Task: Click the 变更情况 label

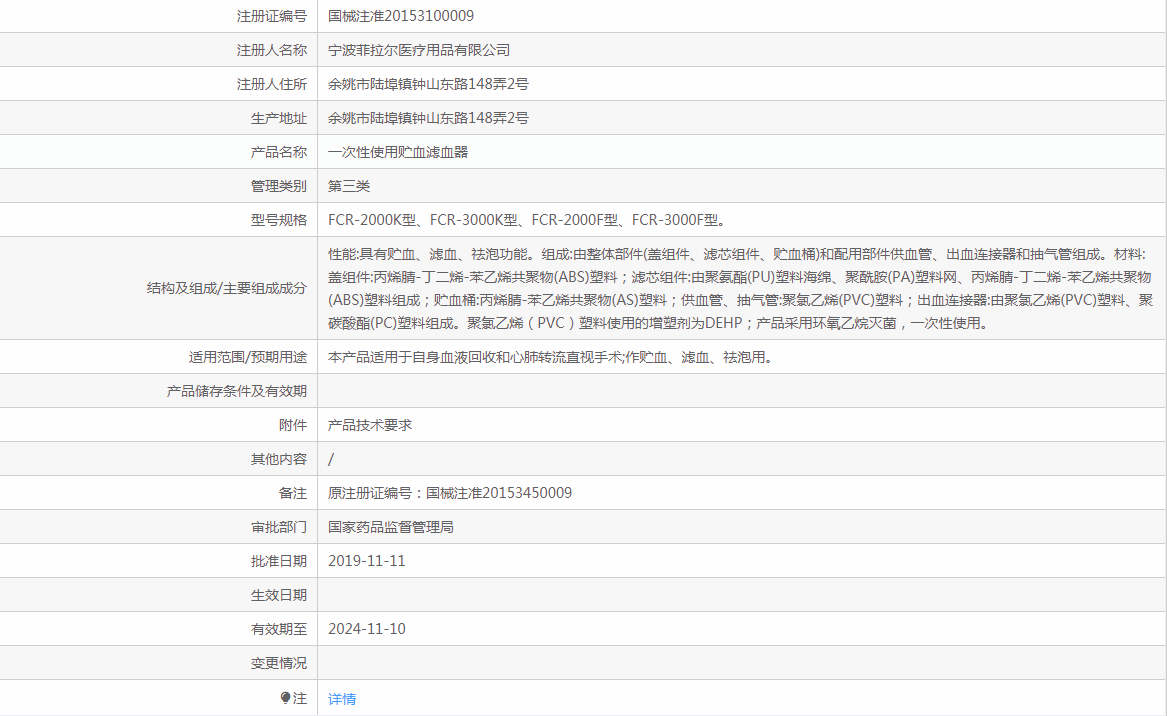Action: (x=278, y=663)
